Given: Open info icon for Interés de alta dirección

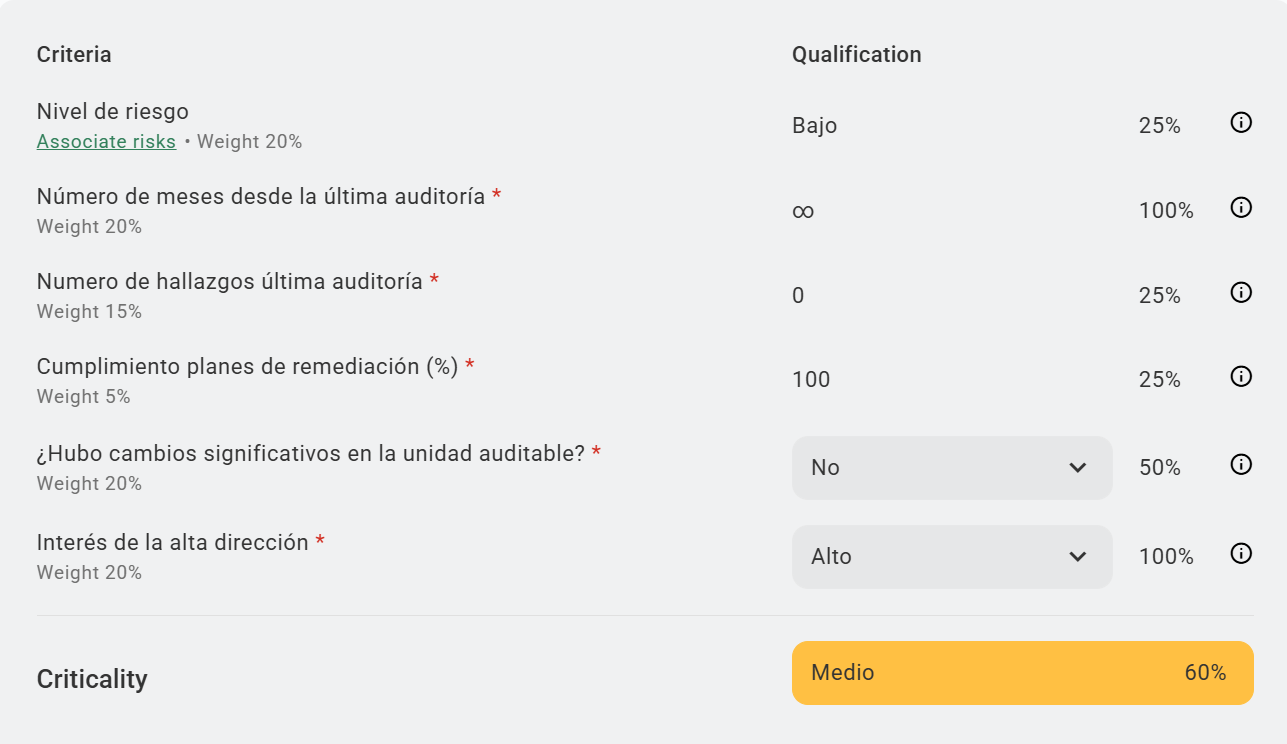Looking at the screenshot, I should click(x=1241, y=554).
